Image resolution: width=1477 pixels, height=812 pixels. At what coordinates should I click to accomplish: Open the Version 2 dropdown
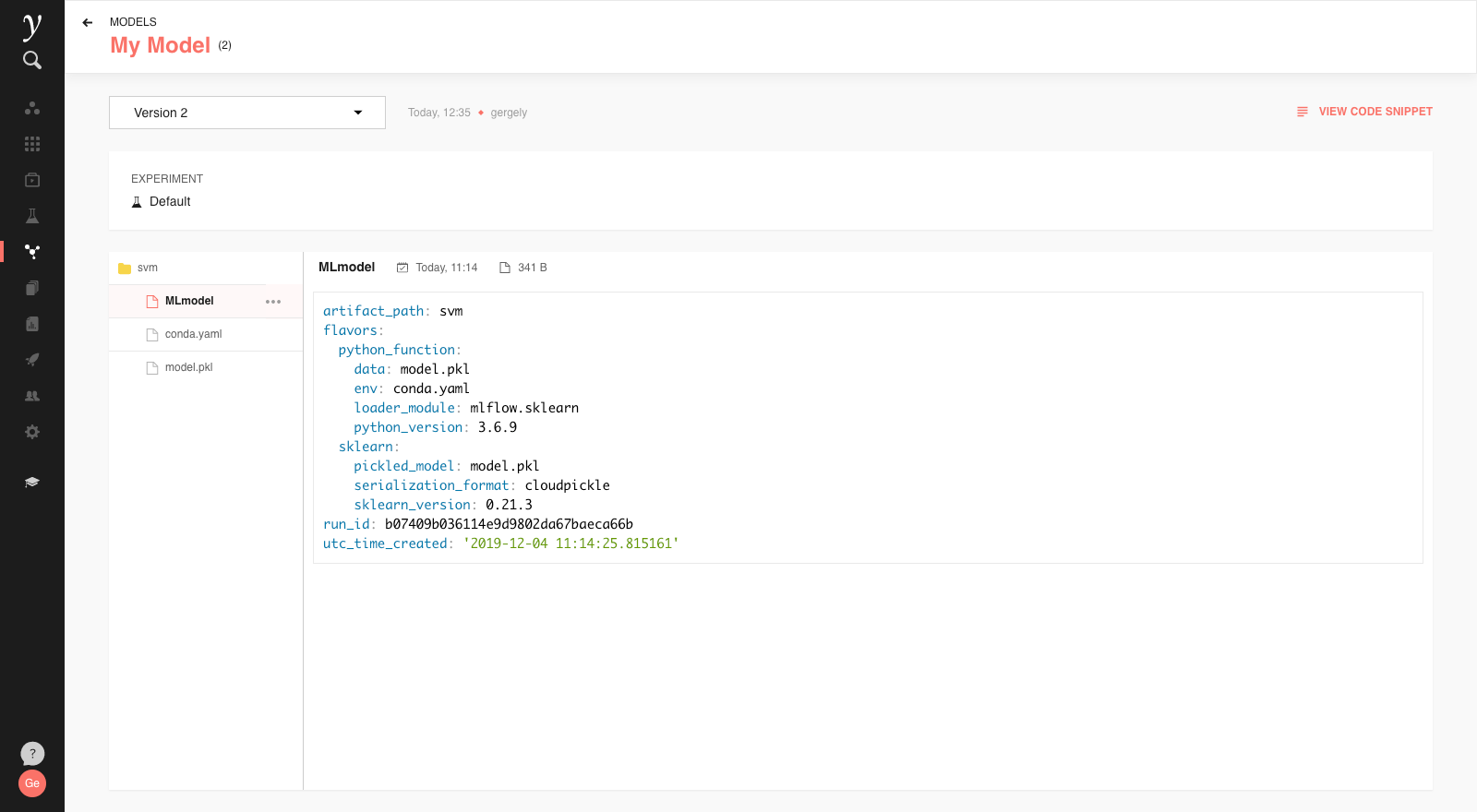(247, 113)
